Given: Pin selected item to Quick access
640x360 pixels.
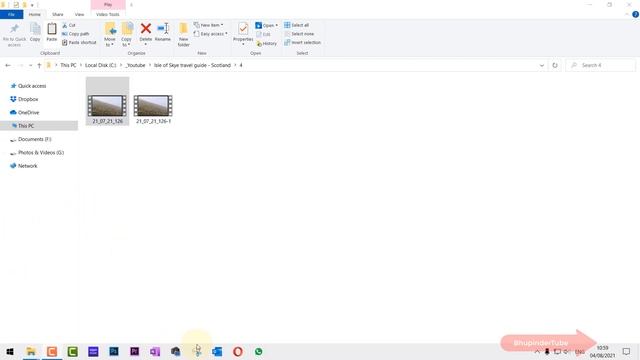Looking at the screenshot, I should tap(14, 34).
